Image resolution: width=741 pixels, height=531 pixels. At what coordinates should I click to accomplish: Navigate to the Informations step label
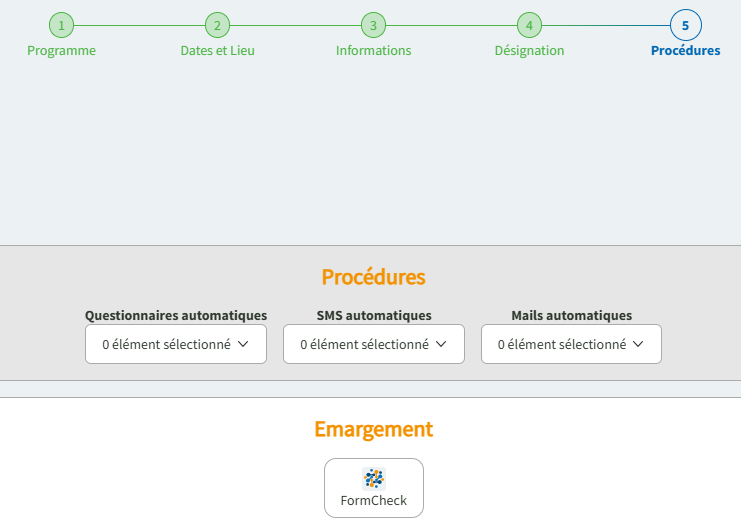(373, 51)
